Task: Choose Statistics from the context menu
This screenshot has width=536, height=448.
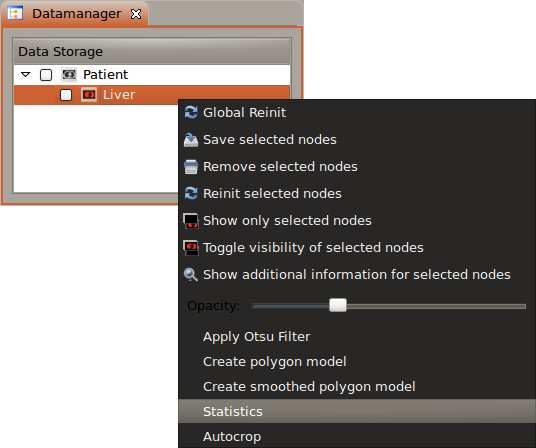Action: [357, 411]
